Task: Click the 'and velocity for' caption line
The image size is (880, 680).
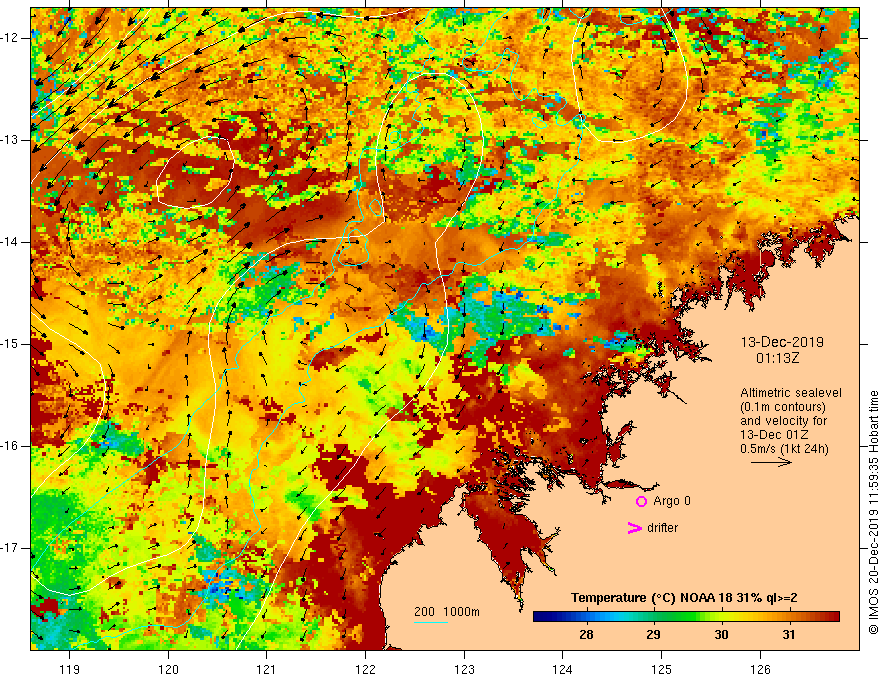Action: click(x=783, y=421)
